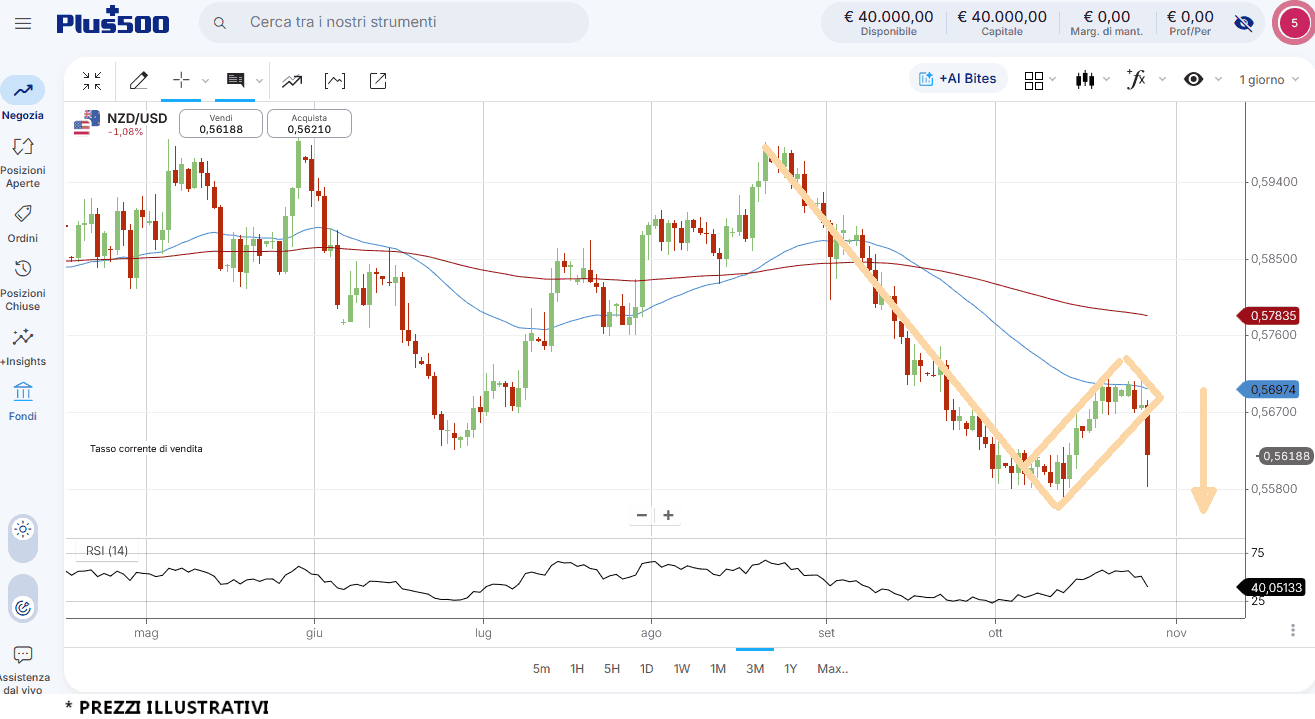
Task: Select the crosshair cursor tool
Action: pos(181,80)
